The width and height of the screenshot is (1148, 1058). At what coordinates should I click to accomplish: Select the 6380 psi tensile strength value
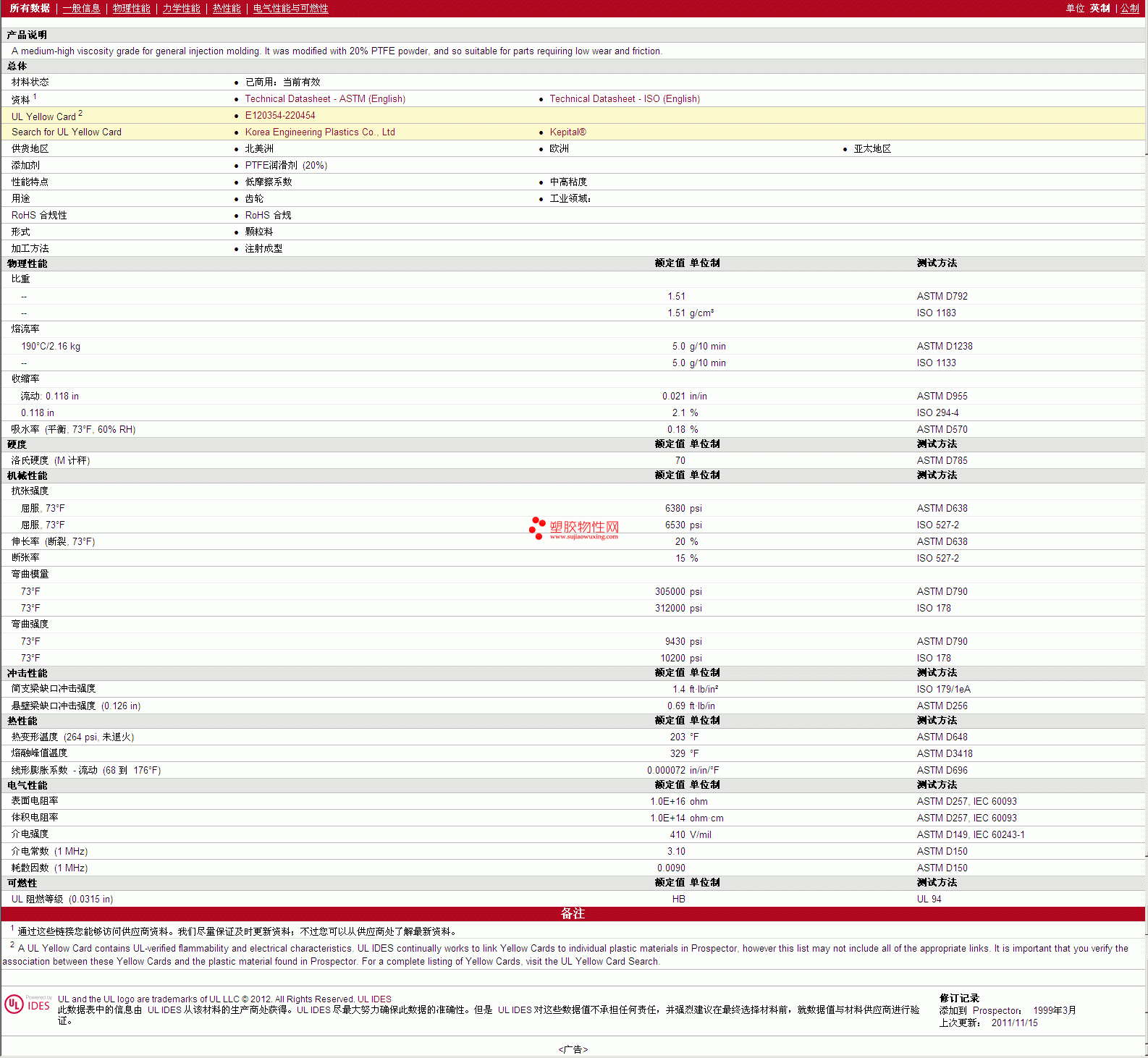683,509
